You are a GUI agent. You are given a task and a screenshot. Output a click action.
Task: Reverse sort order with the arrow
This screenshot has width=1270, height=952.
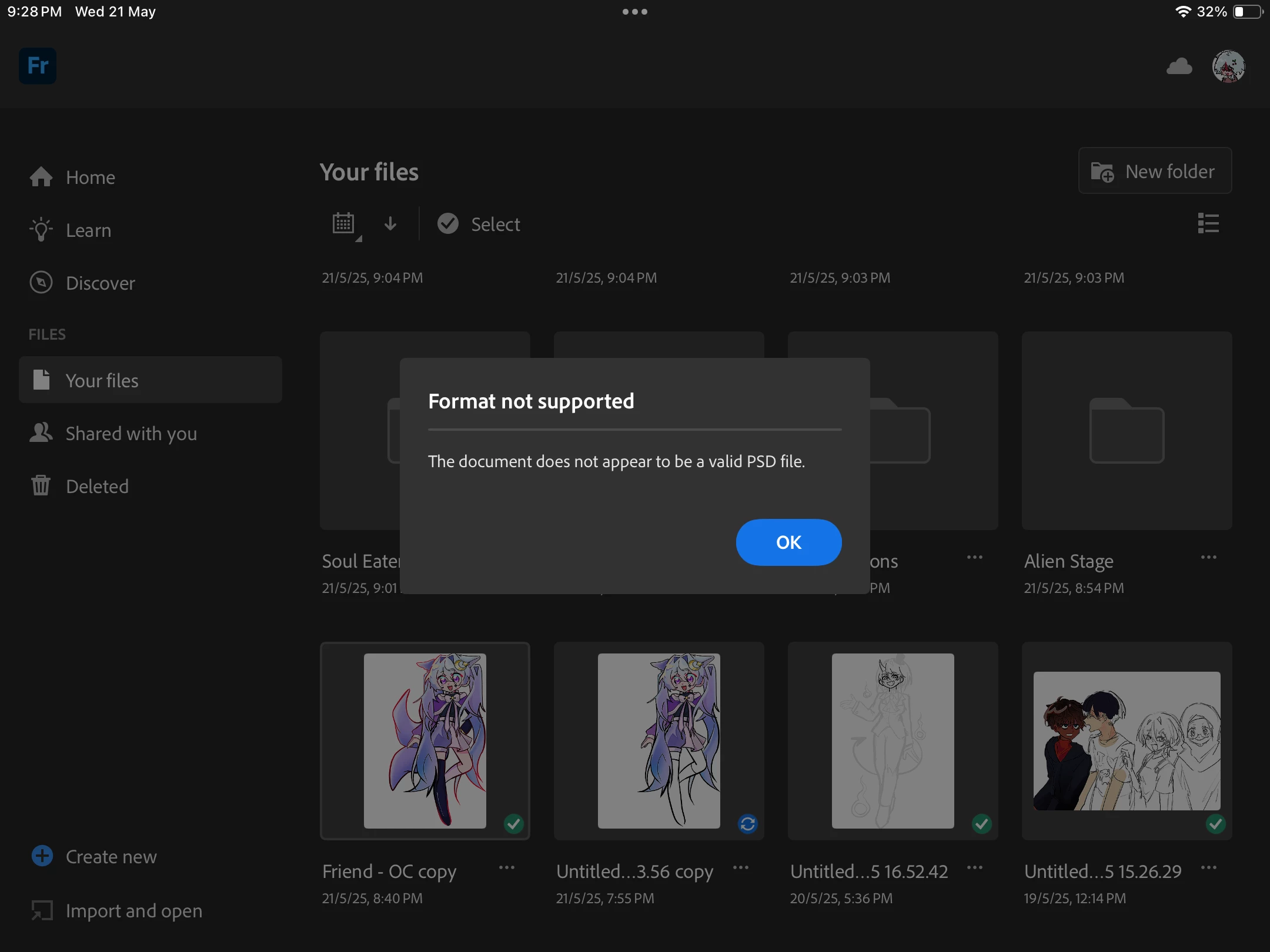390,224
